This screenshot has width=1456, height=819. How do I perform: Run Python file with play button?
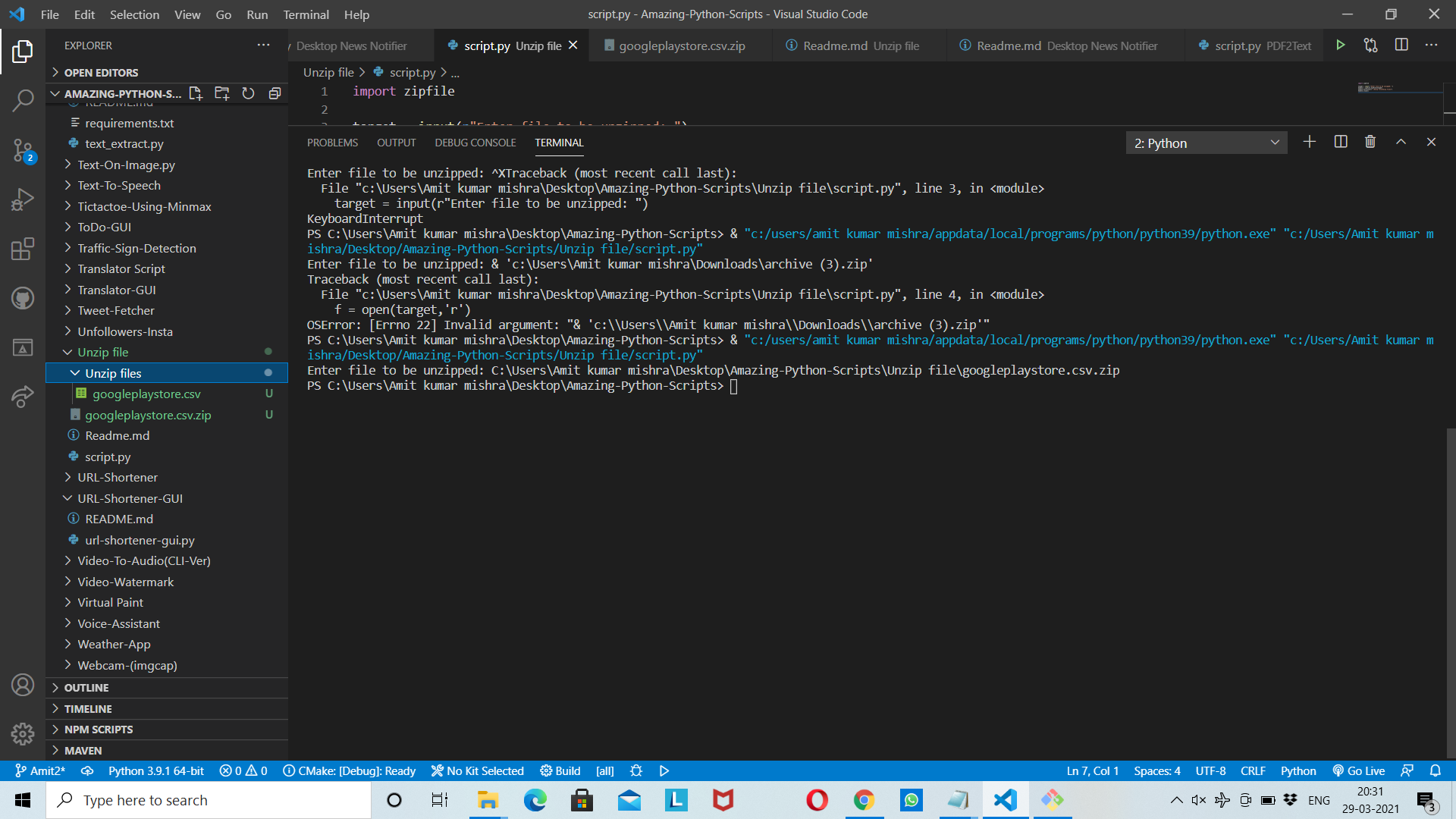[x=1340, y=45]
